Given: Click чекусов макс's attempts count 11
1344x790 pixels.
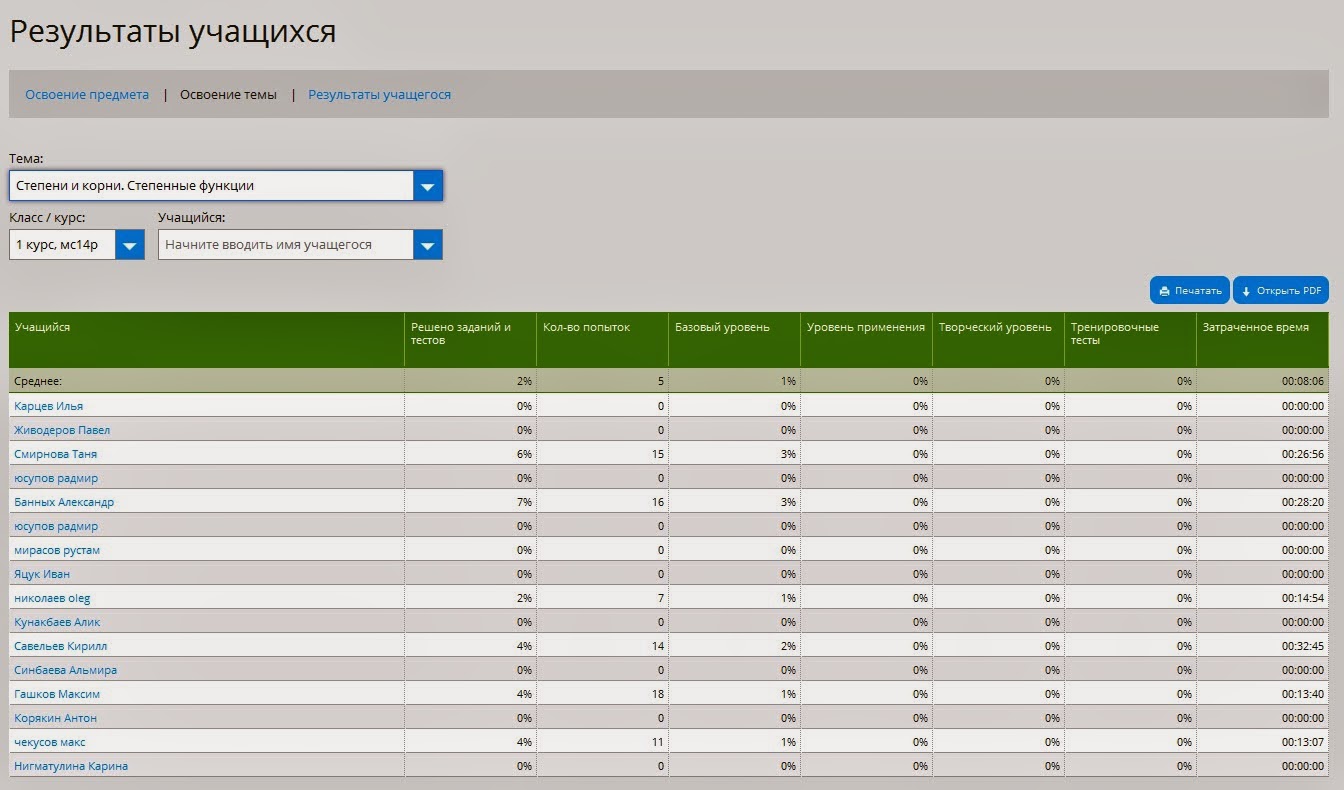Looking at the screenshot, I should coord(658,742).
